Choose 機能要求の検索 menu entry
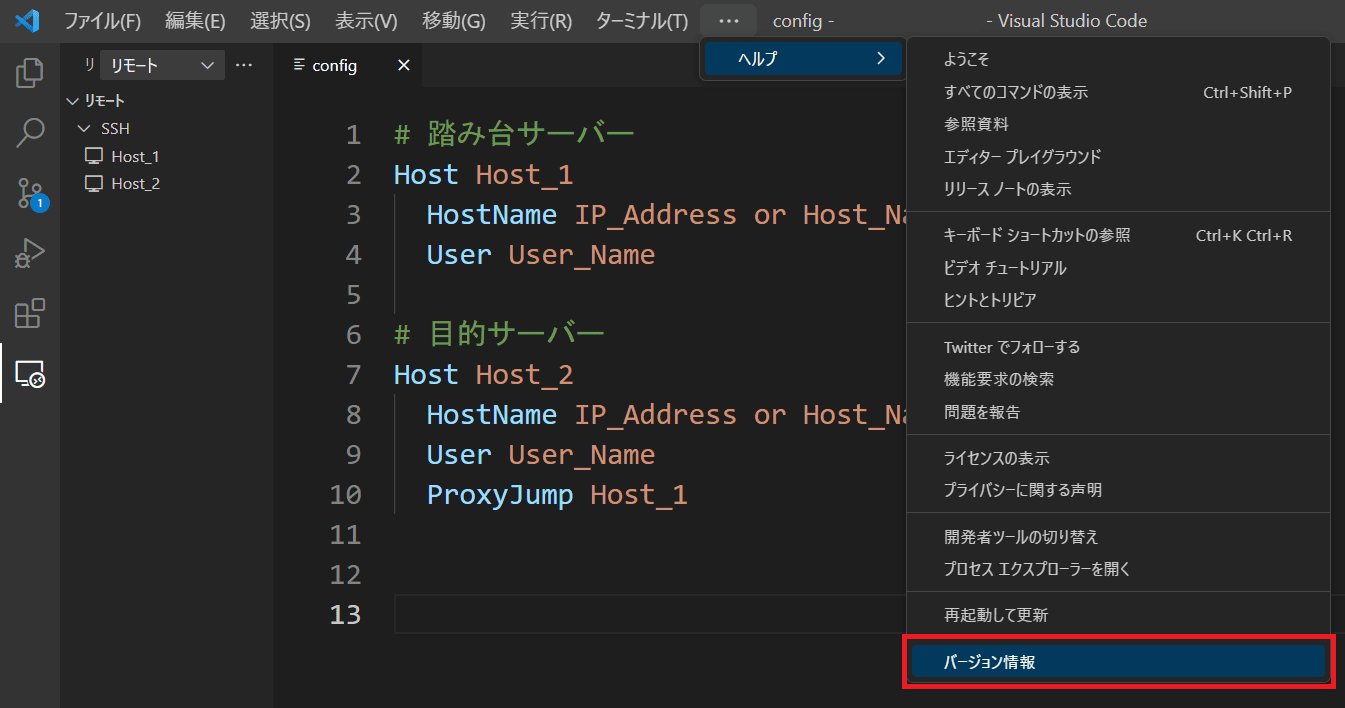 click(1118, 379)
